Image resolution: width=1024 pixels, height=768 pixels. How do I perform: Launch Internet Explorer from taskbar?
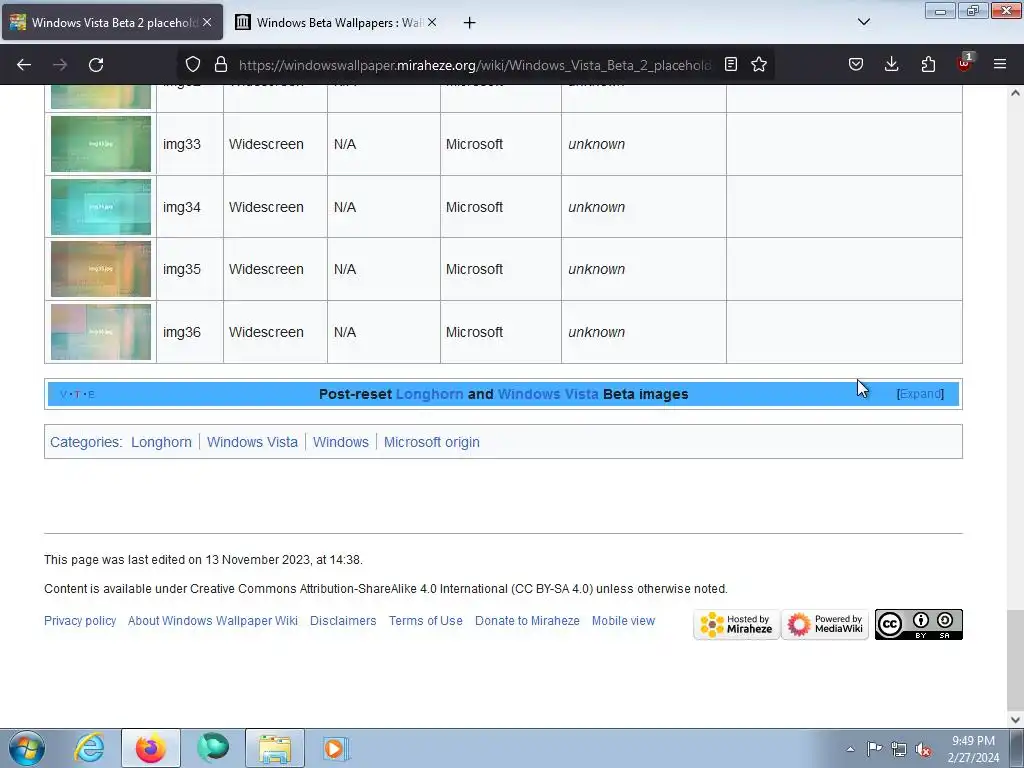coord(89,748)
